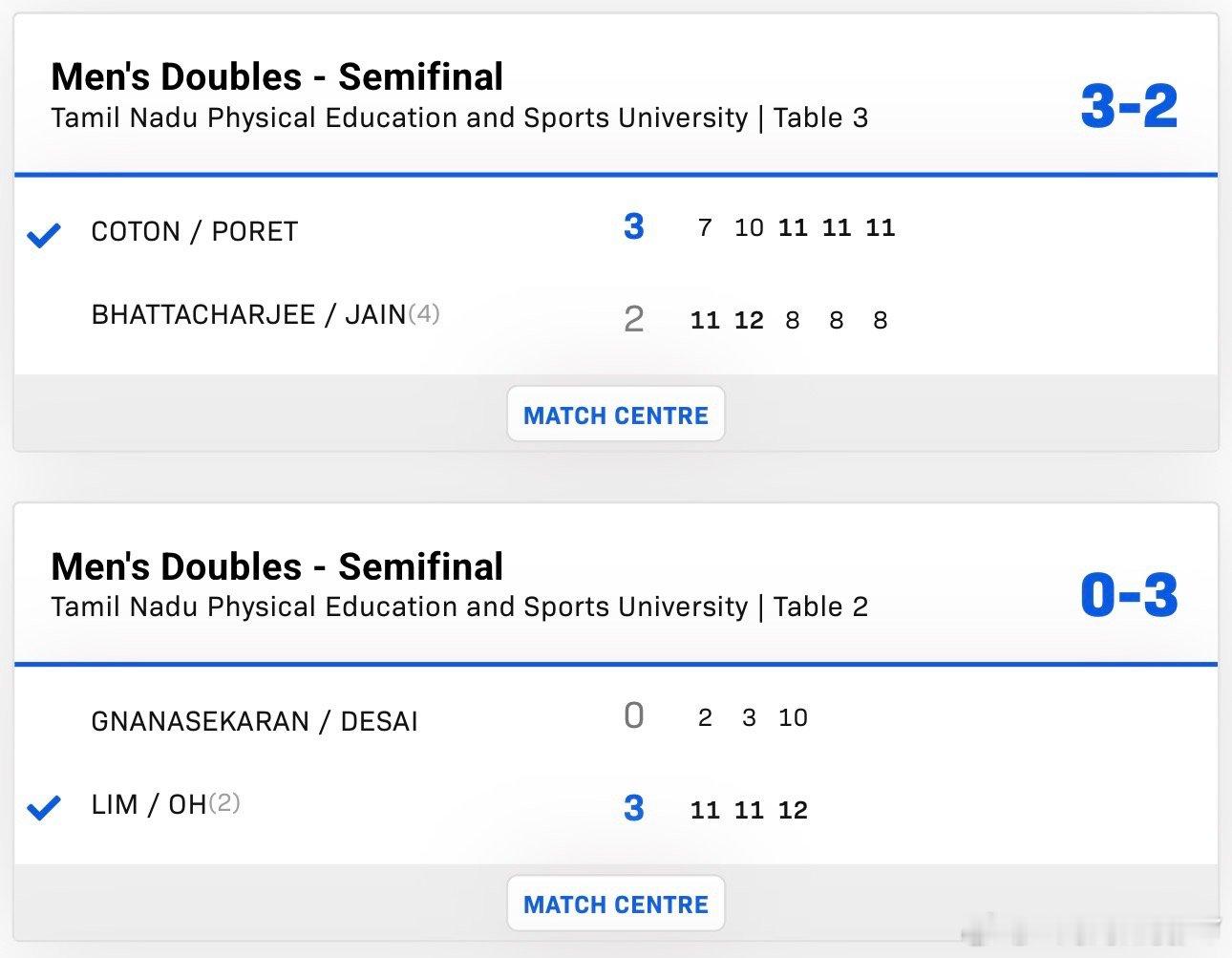Image resolution: width=1232 pixels, height=958 pixels.
Task: Select the LIM / OH team name
Action: pos(148,805)
